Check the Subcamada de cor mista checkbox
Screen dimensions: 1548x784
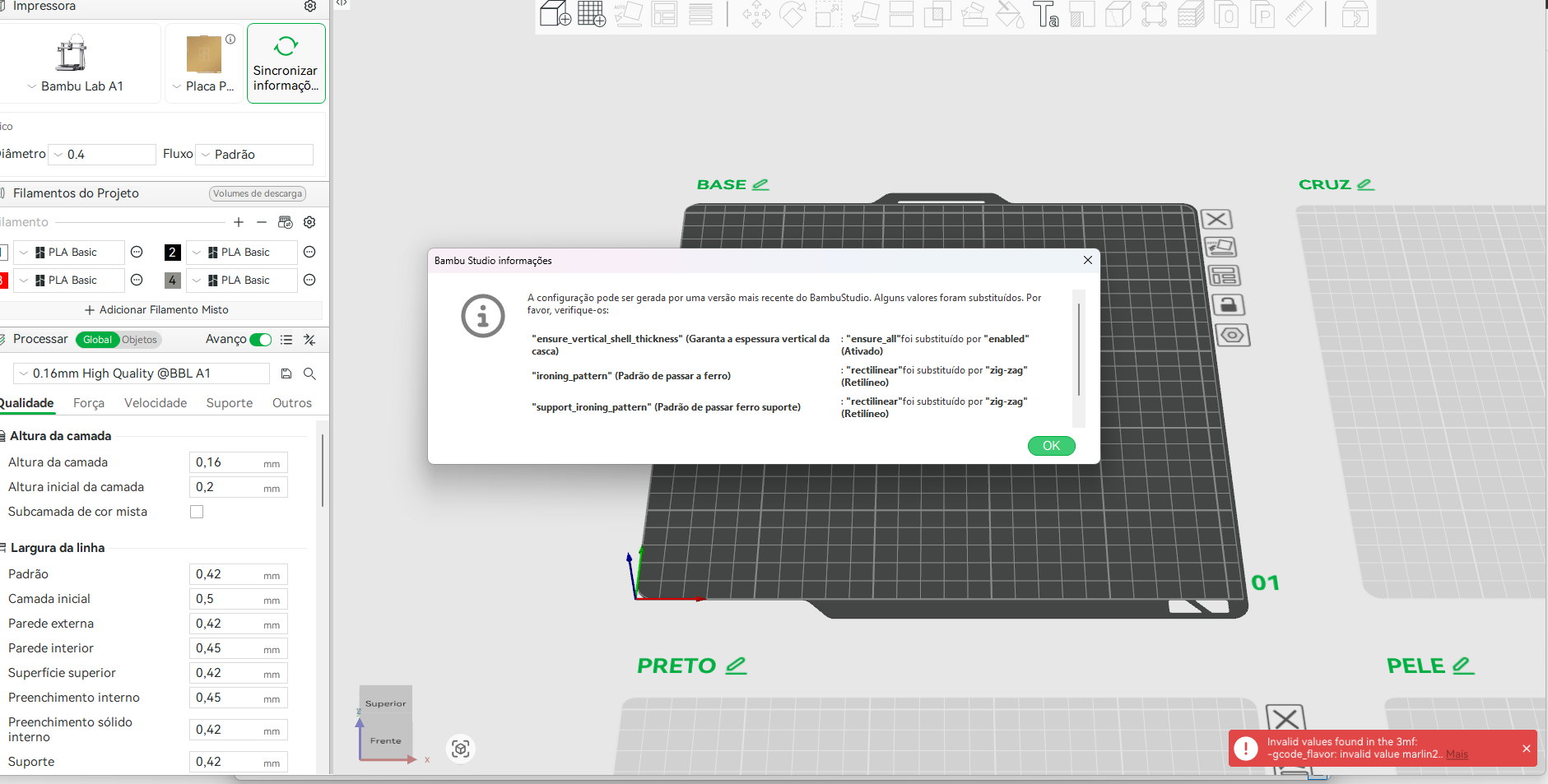(197, 512)
